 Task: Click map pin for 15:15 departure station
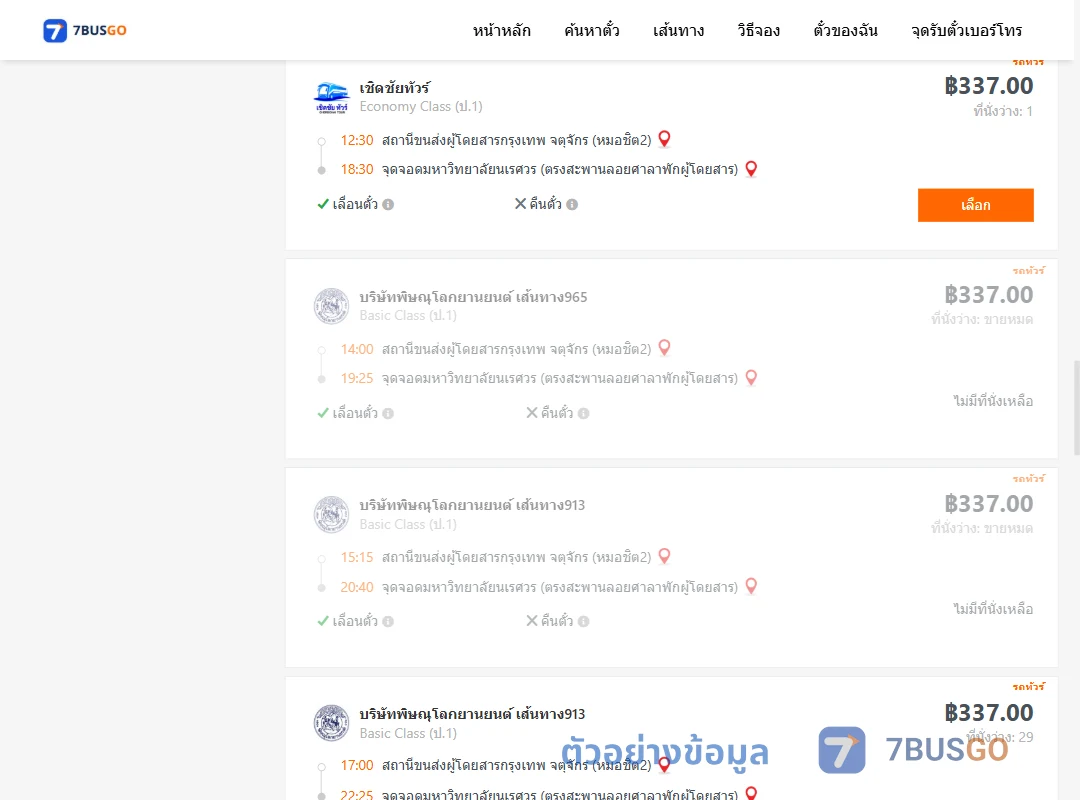pos(664,556)
